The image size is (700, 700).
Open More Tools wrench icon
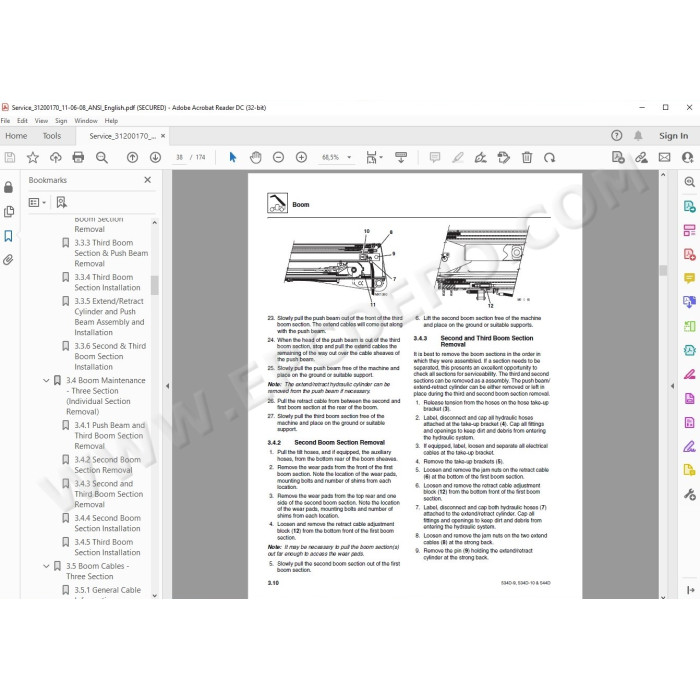(689, 494)
